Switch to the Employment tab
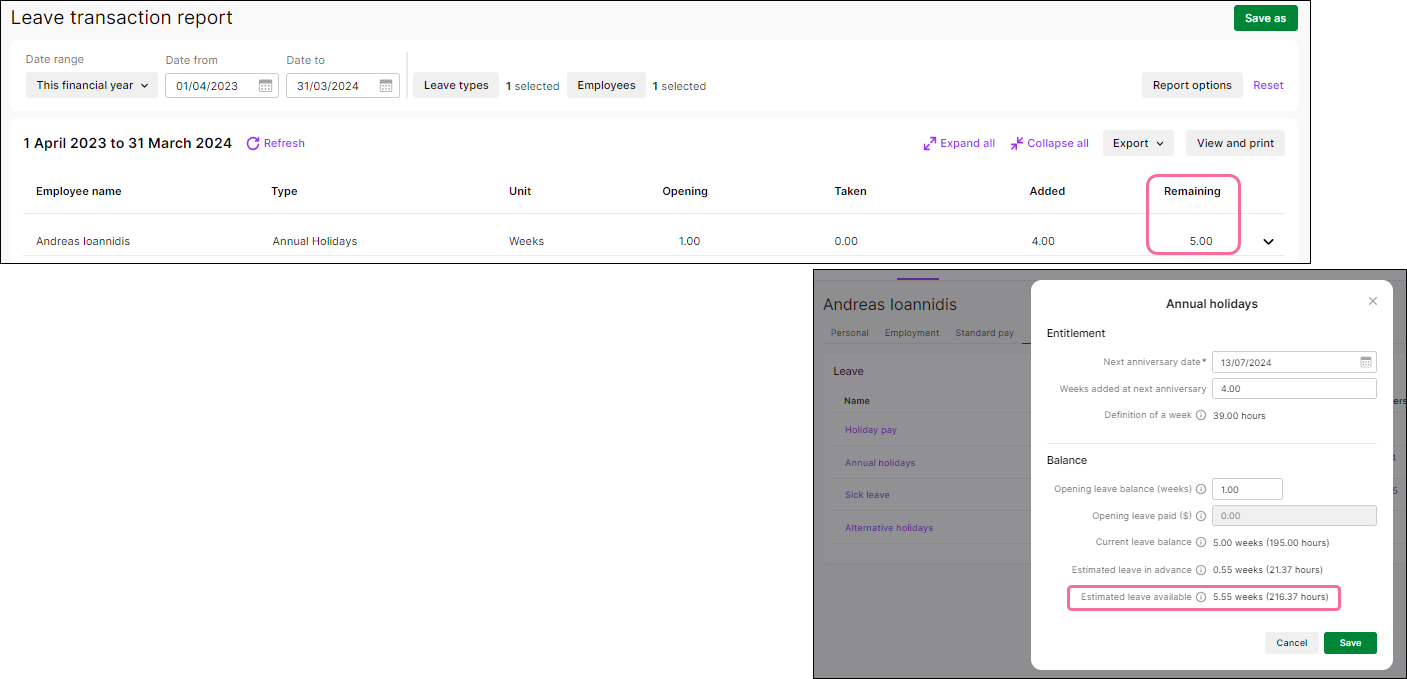 pyautogui.click(x=912, y=333)
